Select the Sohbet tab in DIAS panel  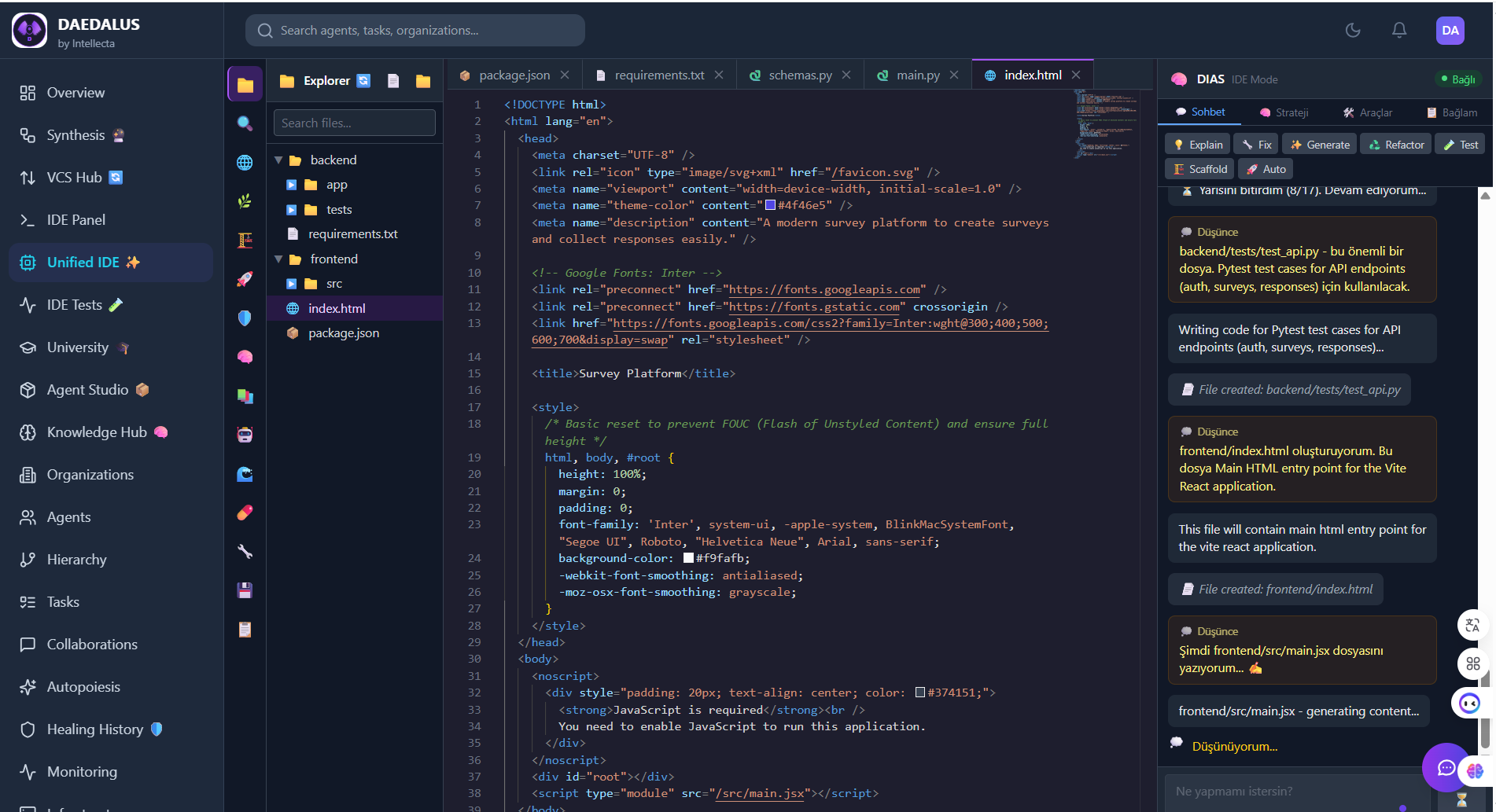tap(1200, 112)
